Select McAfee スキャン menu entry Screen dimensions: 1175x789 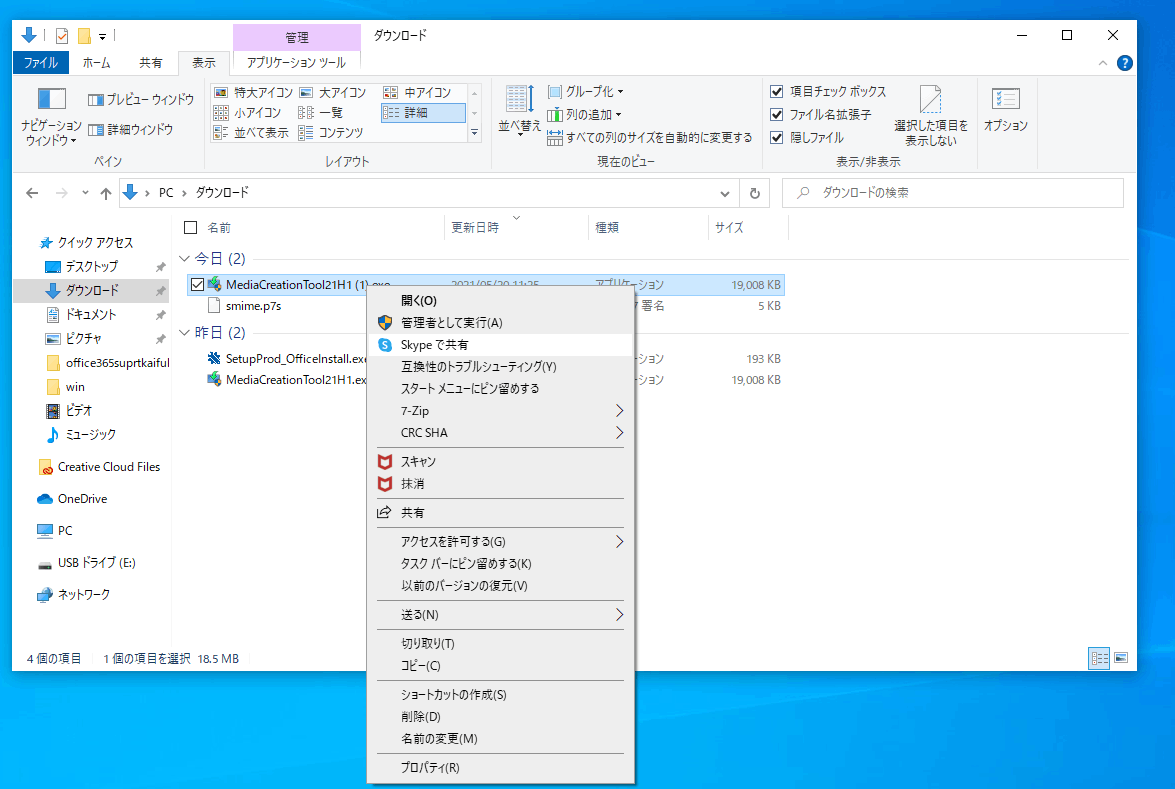499,462
